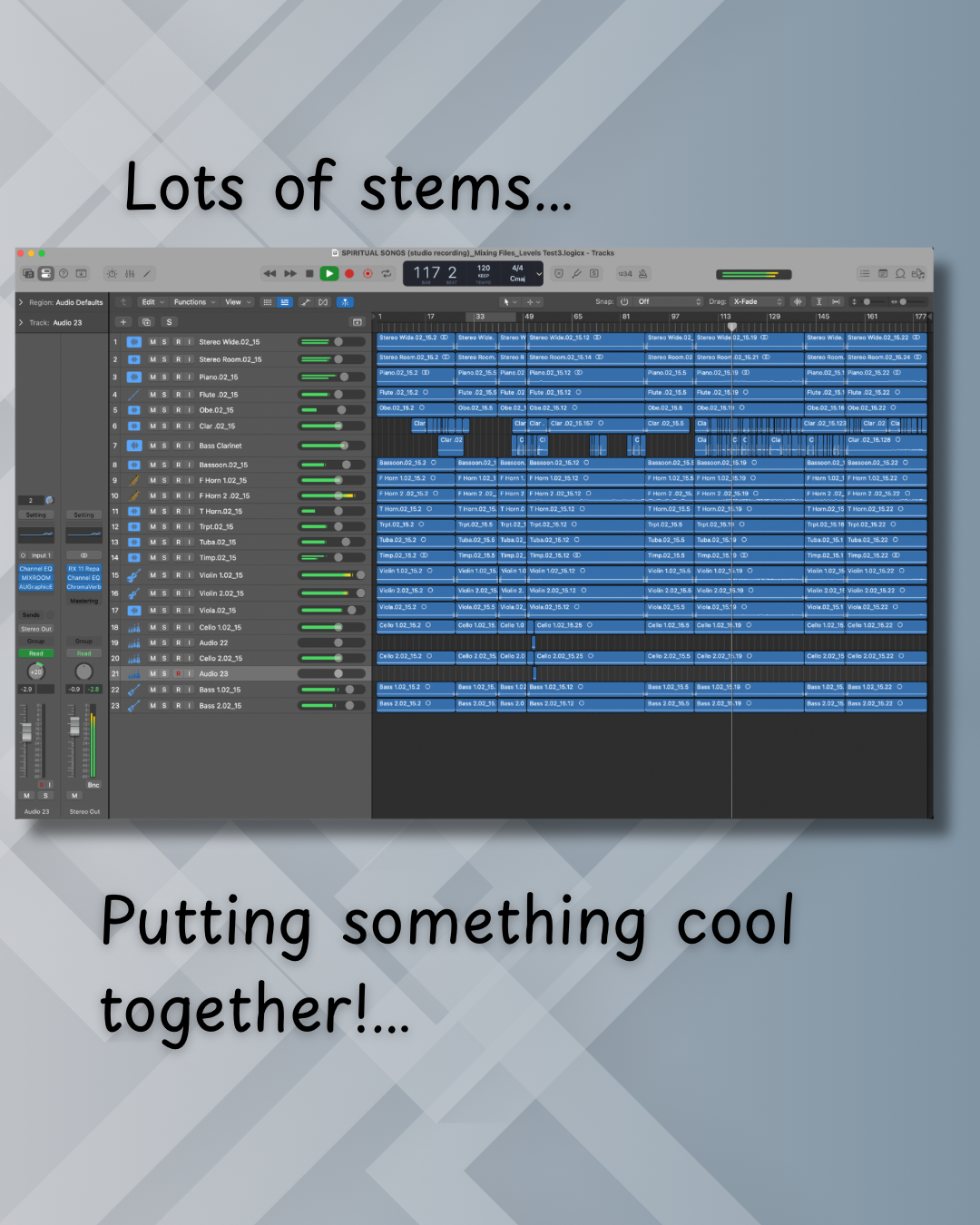Click the Read automation button on Audio 23 strip
This screenshot has height=1225, width=980.
coord(36,653)
